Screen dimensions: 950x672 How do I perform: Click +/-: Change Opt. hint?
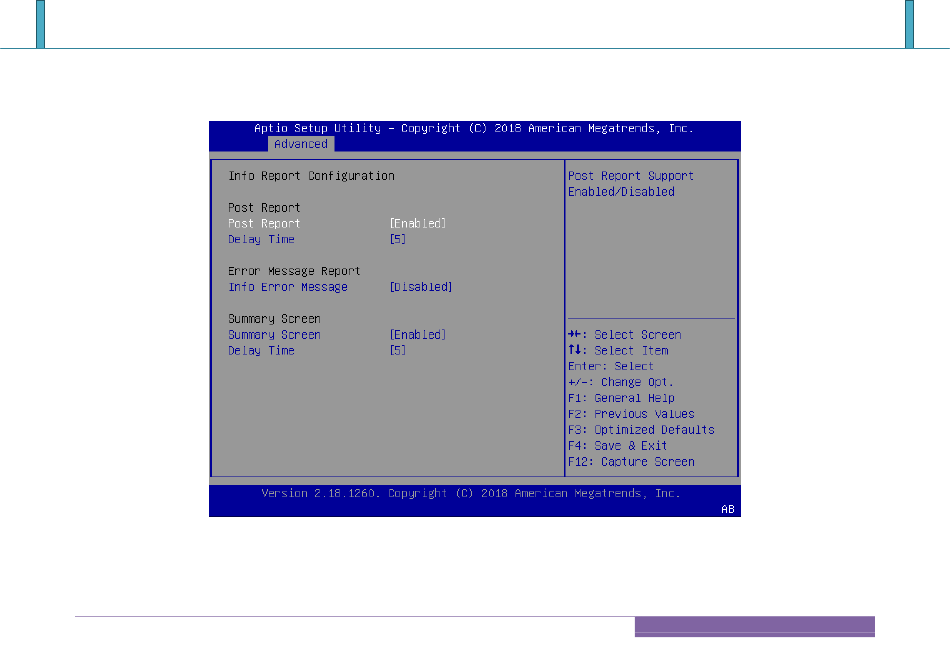(x=620, y=382)
